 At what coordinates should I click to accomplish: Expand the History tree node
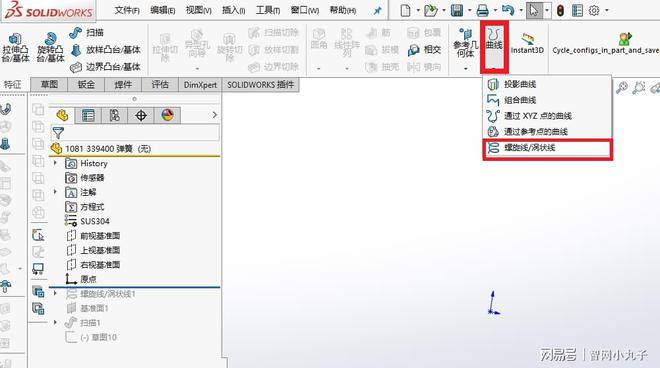point(55,163)
